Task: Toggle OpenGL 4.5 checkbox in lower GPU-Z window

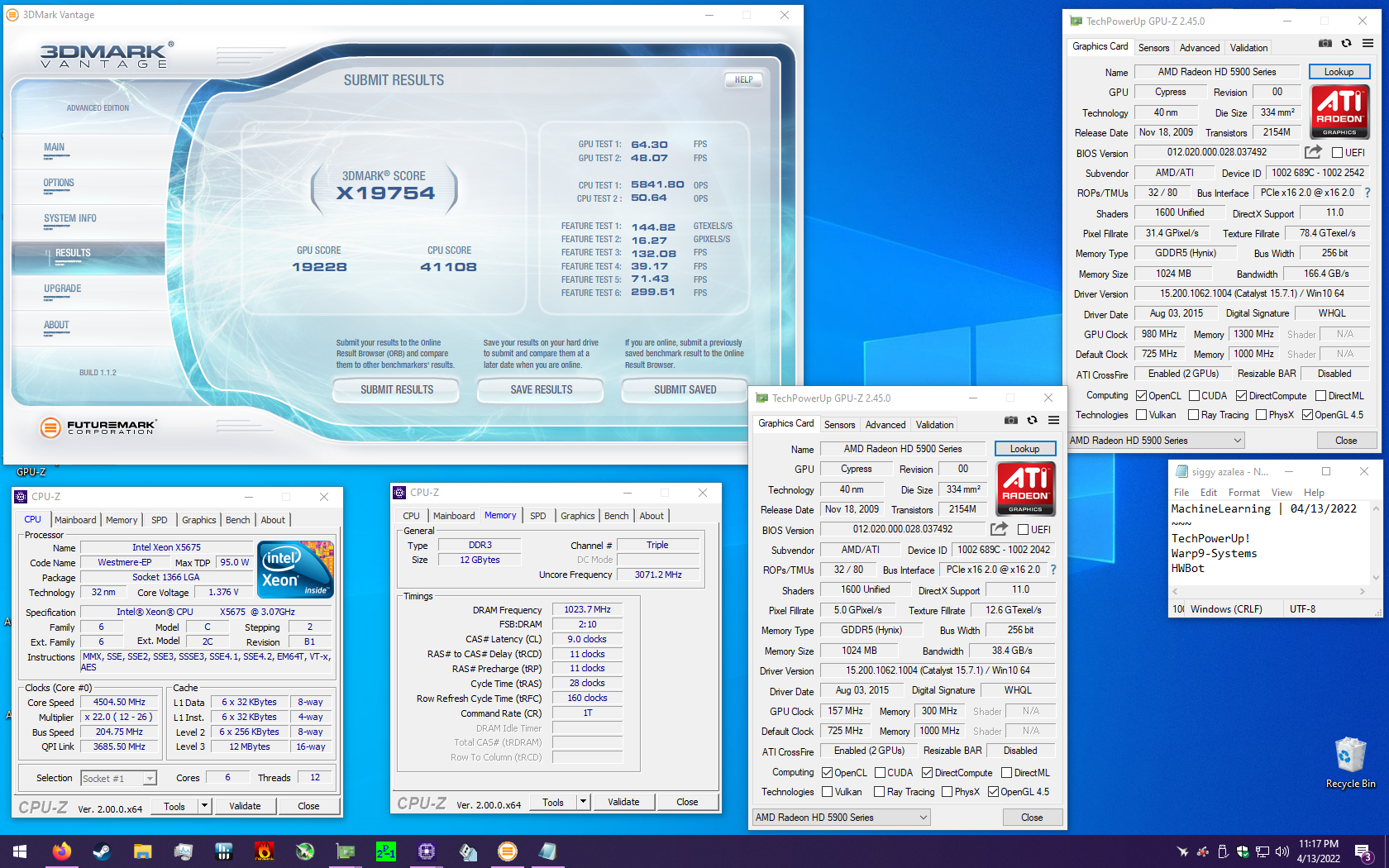Action: (x=993, y=792)
